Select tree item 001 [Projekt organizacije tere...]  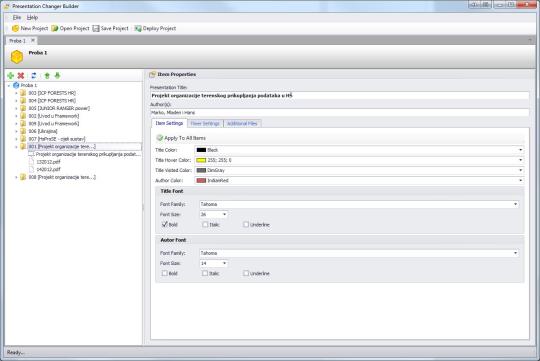point(62,146)
